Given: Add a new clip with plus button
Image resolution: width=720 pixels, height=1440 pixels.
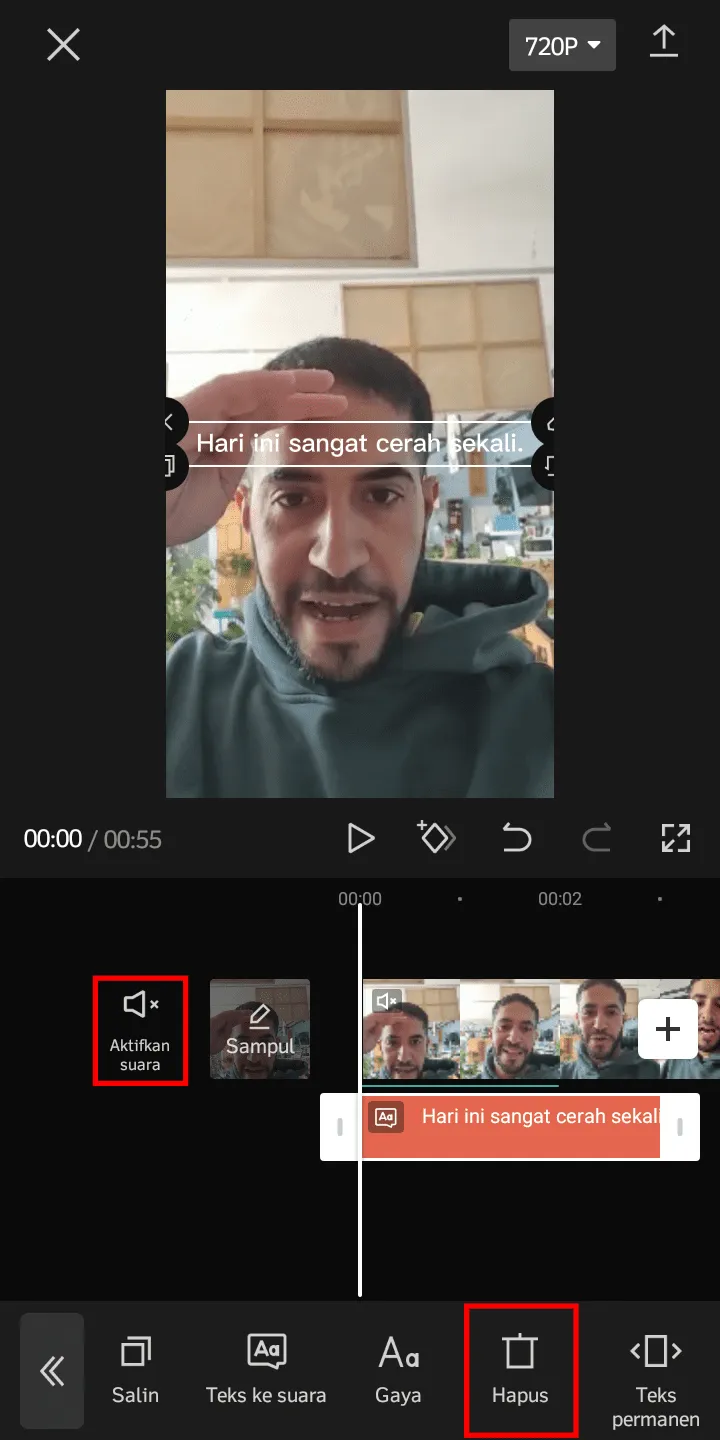Looking at the screenshot, I should [668, 1029].
